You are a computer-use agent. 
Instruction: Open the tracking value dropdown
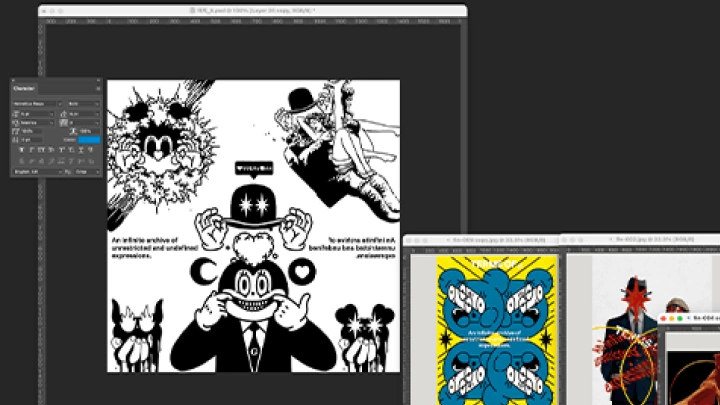pyautogui.click(x=97, y=123)
